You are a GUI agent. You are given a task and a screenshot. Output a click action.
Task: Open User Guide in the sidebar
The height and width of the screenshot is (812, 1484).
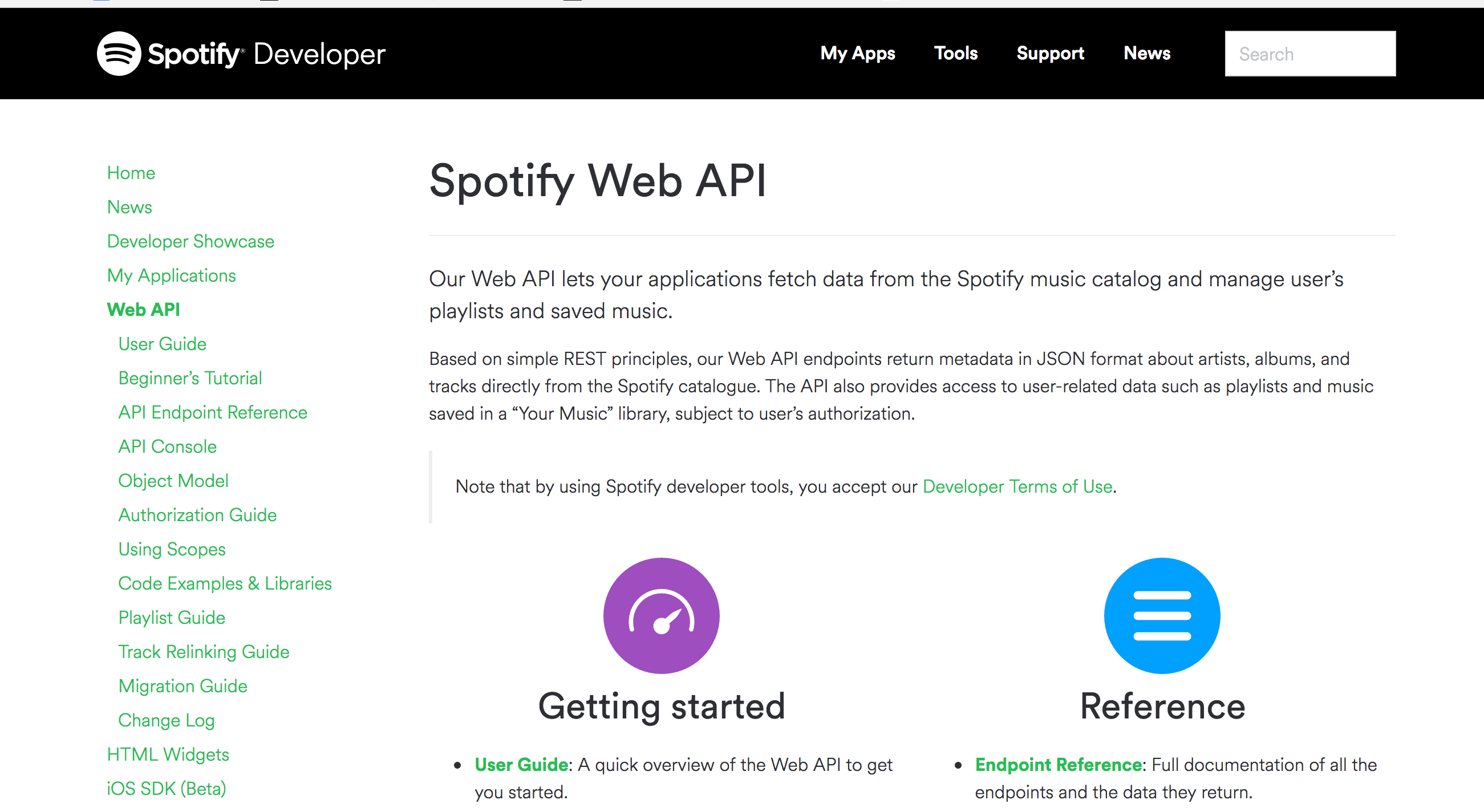(x=163, y=344)
